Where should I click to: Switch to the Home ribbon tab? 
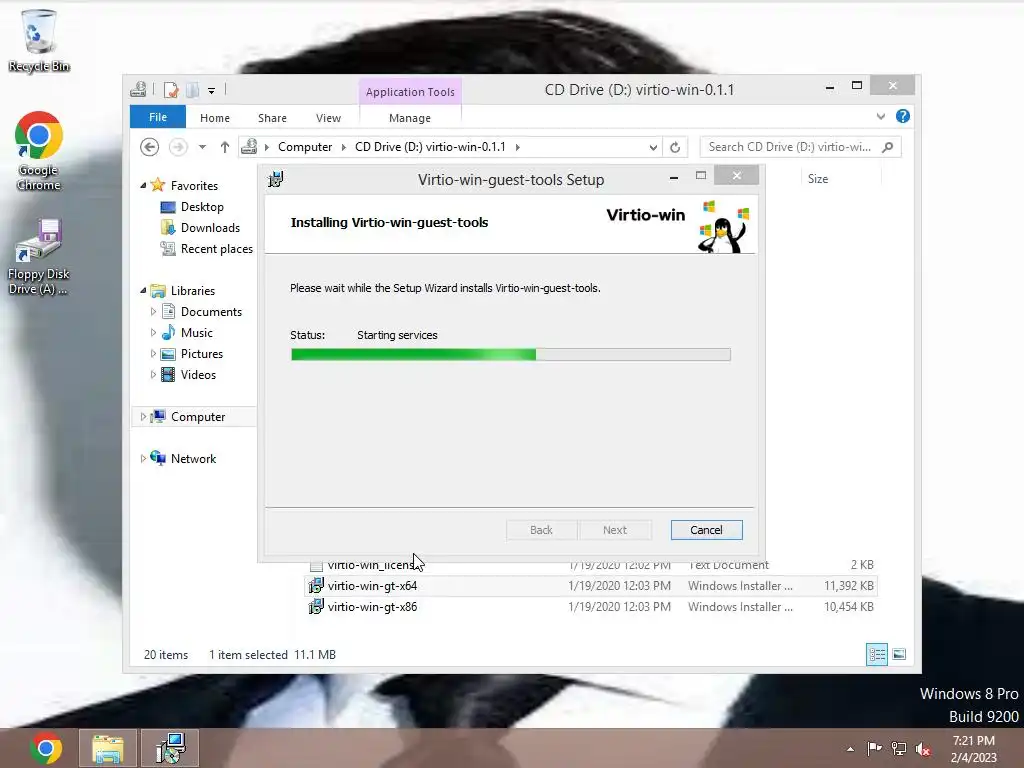coord(215,118)
